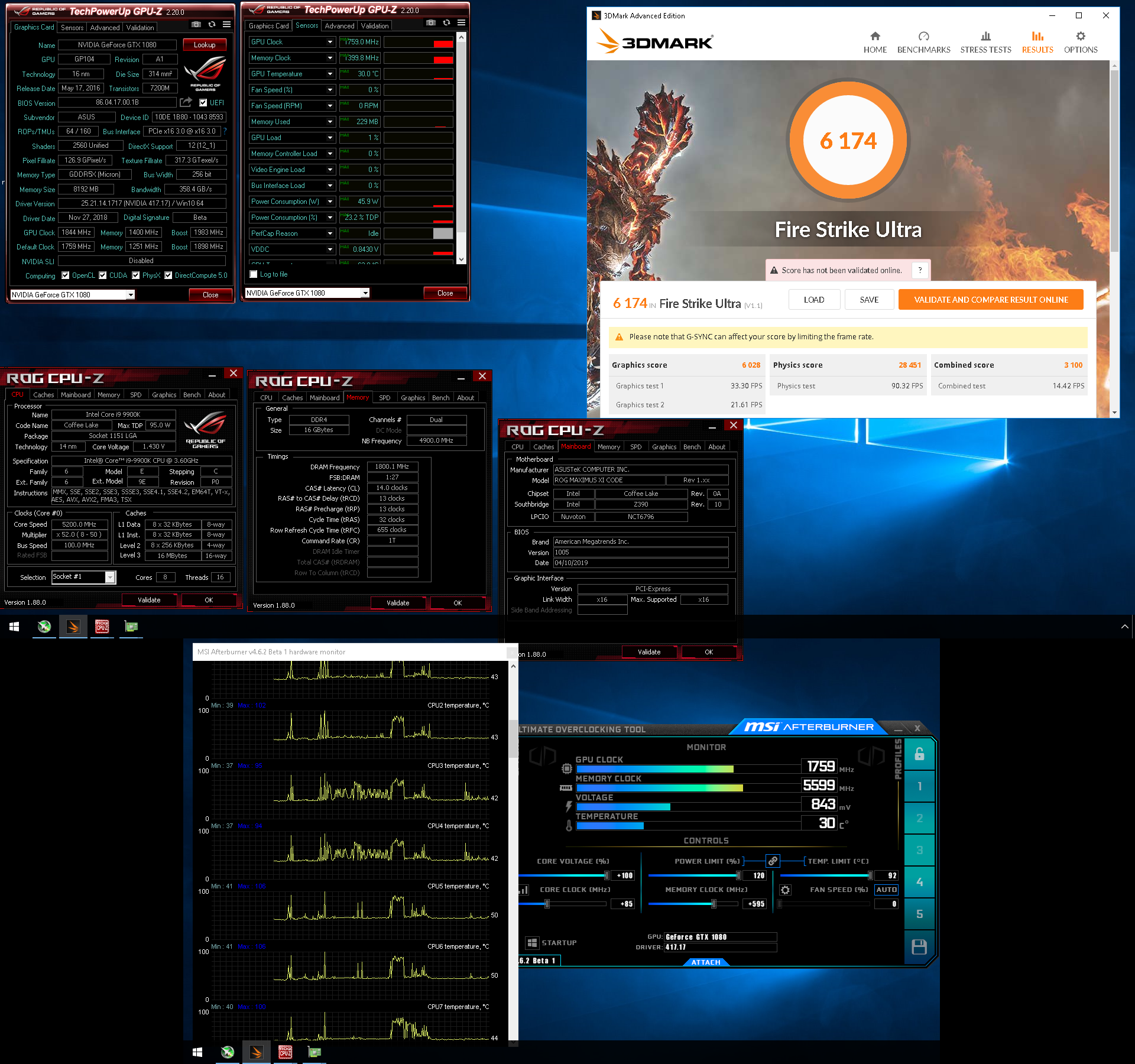Click the refresh icon in GPU-Z Sensors window
This screenshot has width=1135, height=1064.
[446, 23]
